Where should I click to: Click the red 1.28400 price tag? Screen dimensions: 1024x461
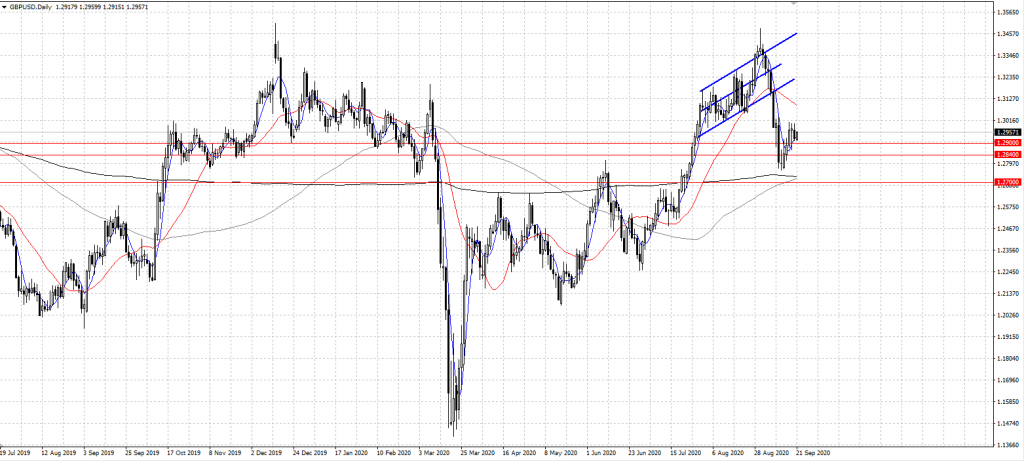1007,155
